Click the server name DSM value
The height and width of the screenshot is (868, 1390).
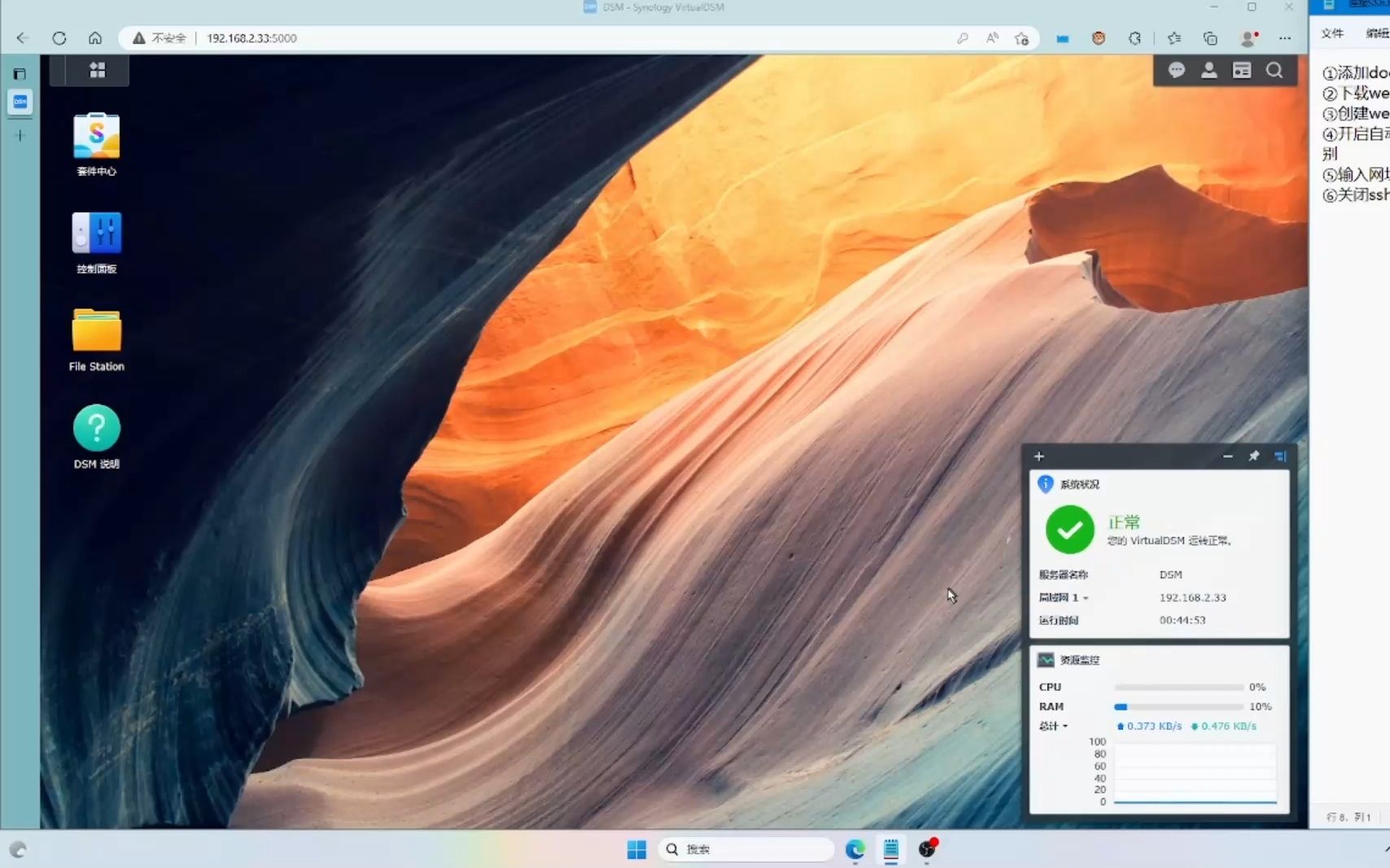pos(1170,574)
